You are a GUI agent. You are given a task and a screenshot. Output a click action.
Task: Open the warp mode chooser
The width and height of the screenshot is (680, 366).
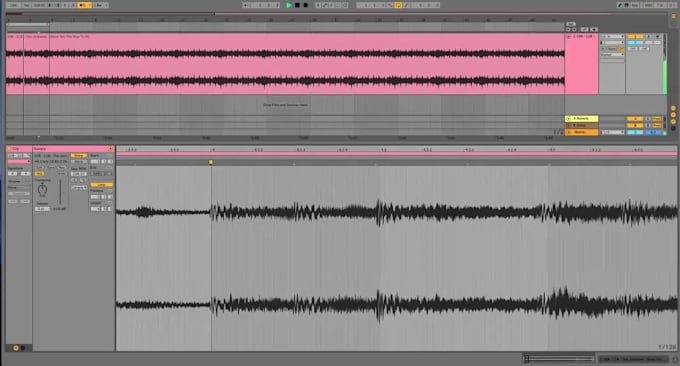[79, 187]
